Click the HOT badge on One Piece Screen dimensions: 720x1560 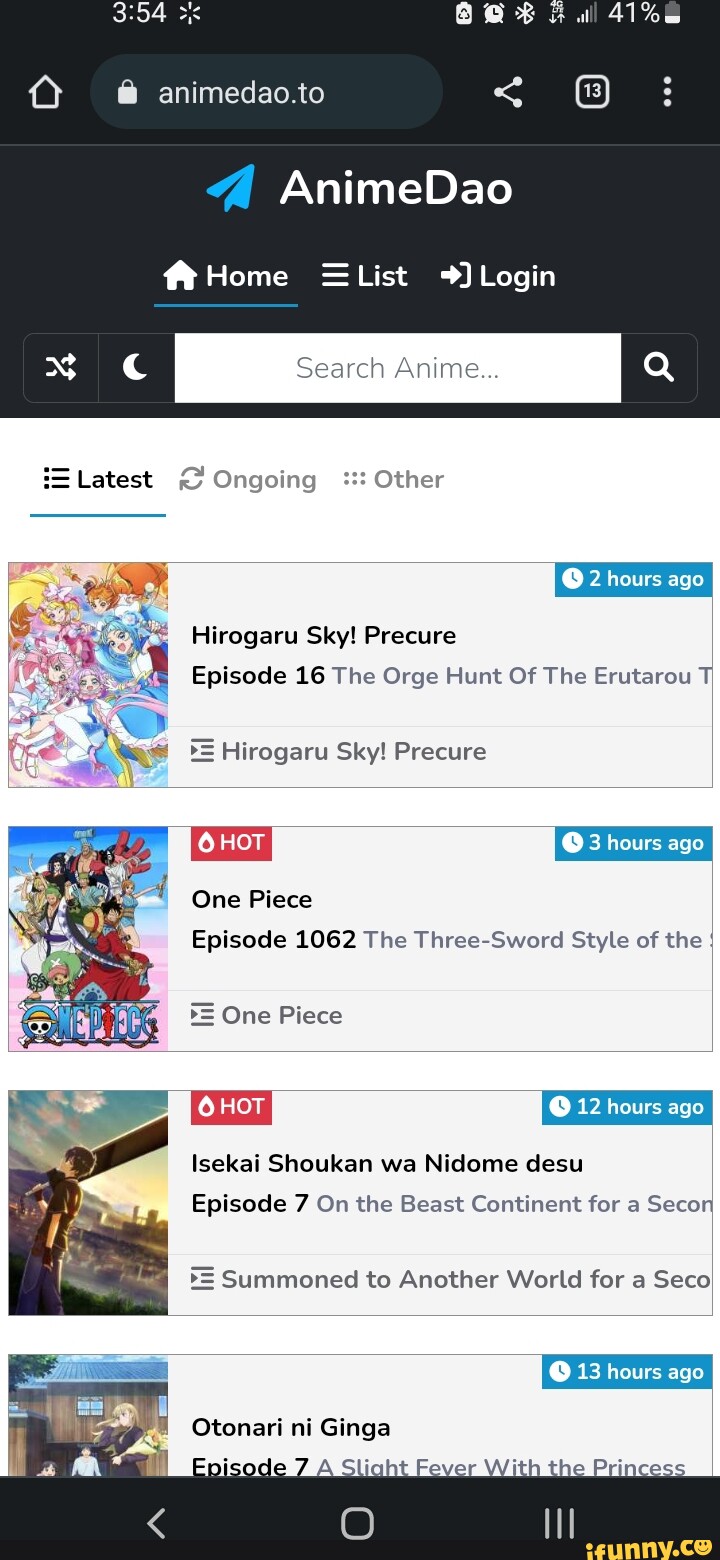tap(230, 843)
